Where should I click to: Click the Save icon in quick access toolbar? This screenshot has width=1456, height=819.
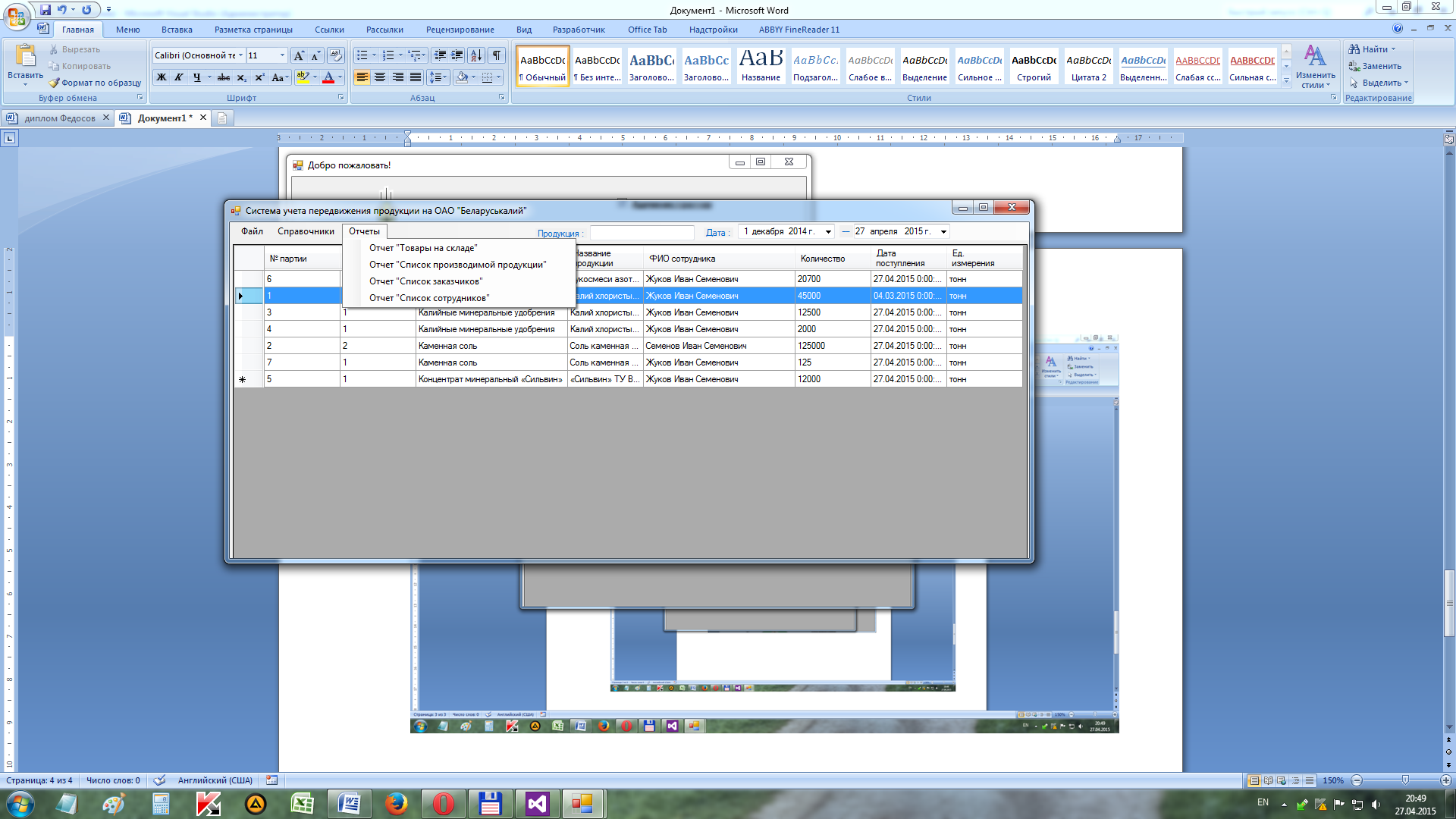tap(45, 10)
